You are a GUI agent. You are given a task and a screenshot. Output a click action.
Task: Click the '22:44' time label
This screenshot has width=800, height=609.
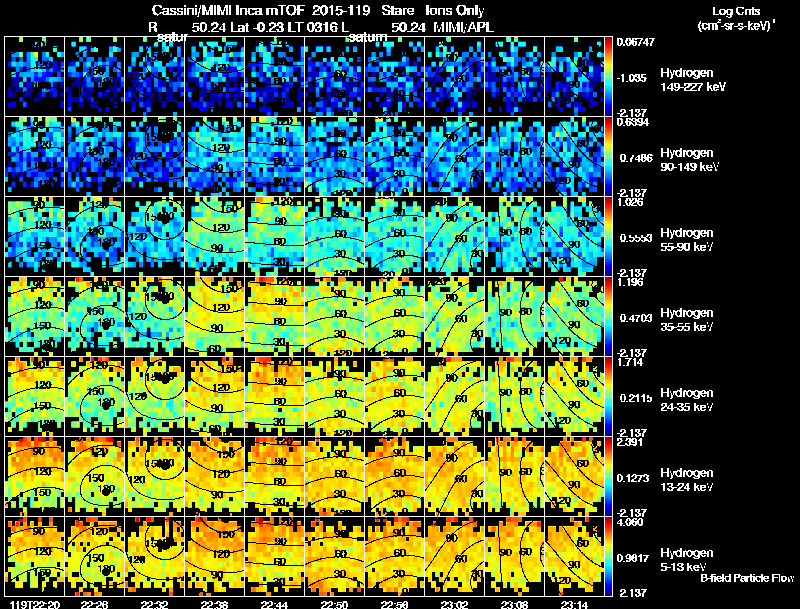pyautogui.click(x=274, y=605)
